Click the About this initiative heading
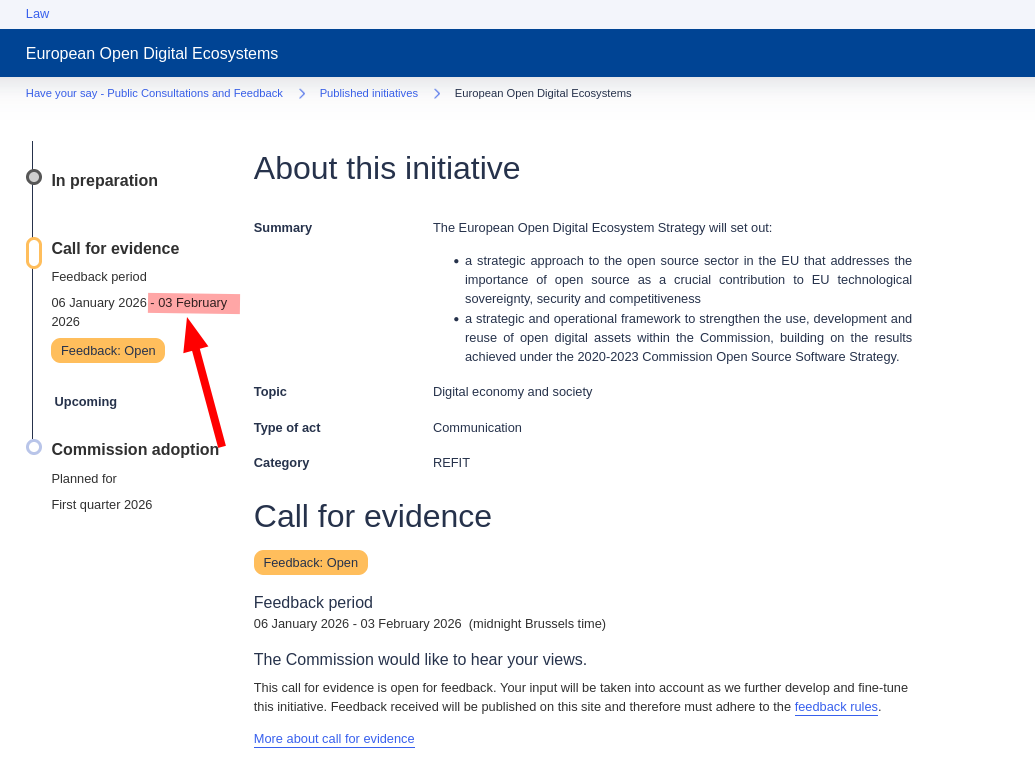This screenshot has height=769, width=1035. coord(387,168)
